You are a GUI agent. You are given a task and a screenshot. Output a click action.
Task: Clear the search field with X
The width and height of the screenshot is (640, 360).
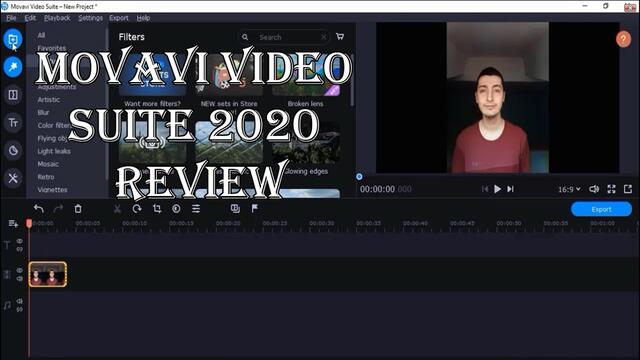click(x=323, y=37)
